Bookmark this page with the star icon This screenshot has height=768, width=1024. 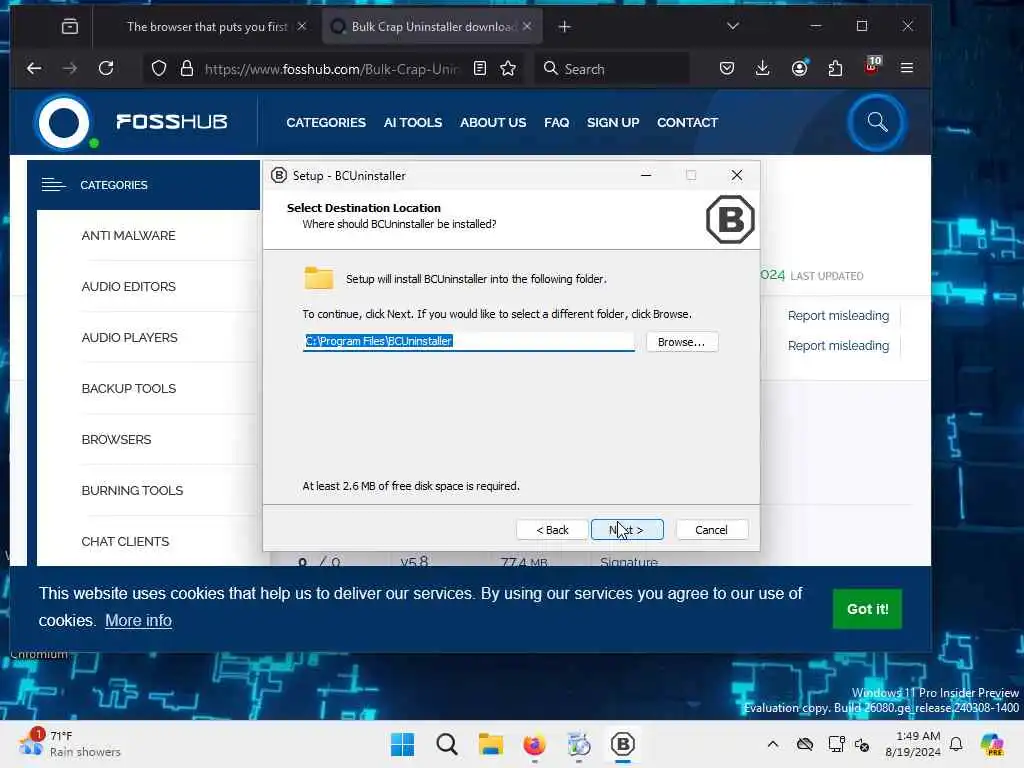click(508, 68)
